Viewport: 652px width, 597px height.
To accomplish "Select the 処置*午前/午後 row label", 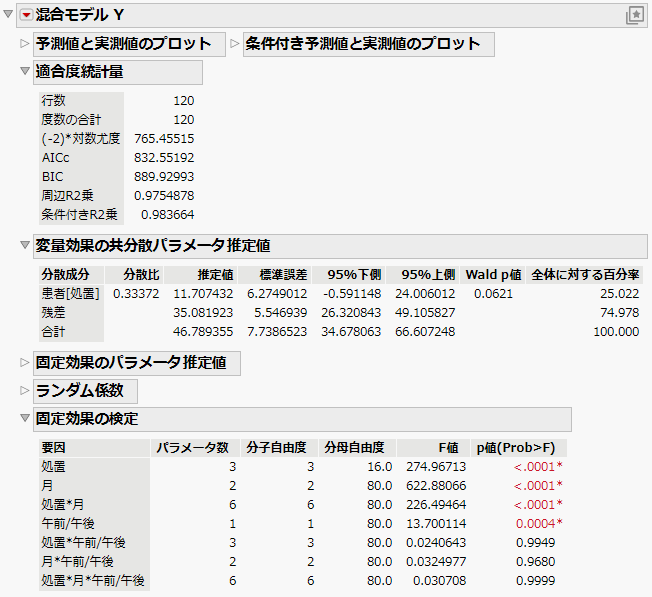I will [x=83, y=543].
